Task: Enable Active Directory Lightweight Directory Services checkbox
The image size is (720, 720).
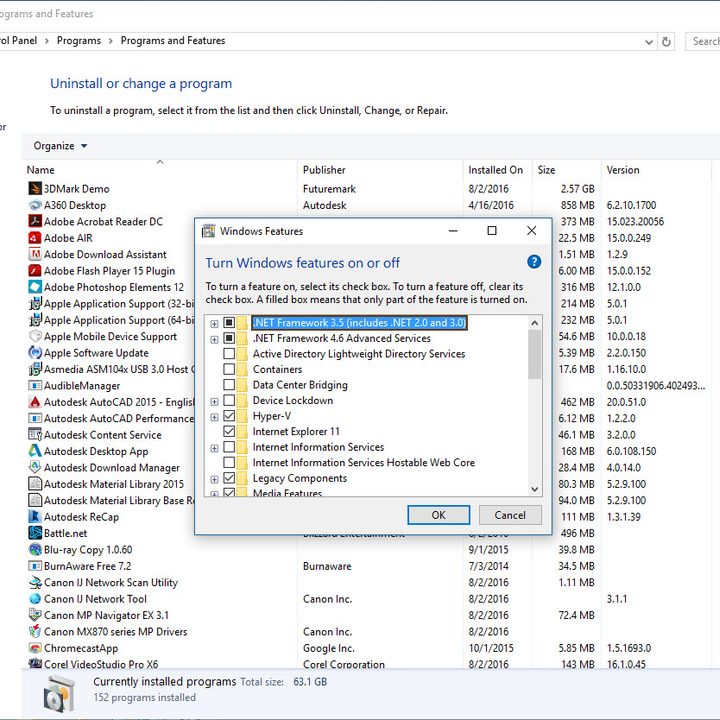Action: 229,354
